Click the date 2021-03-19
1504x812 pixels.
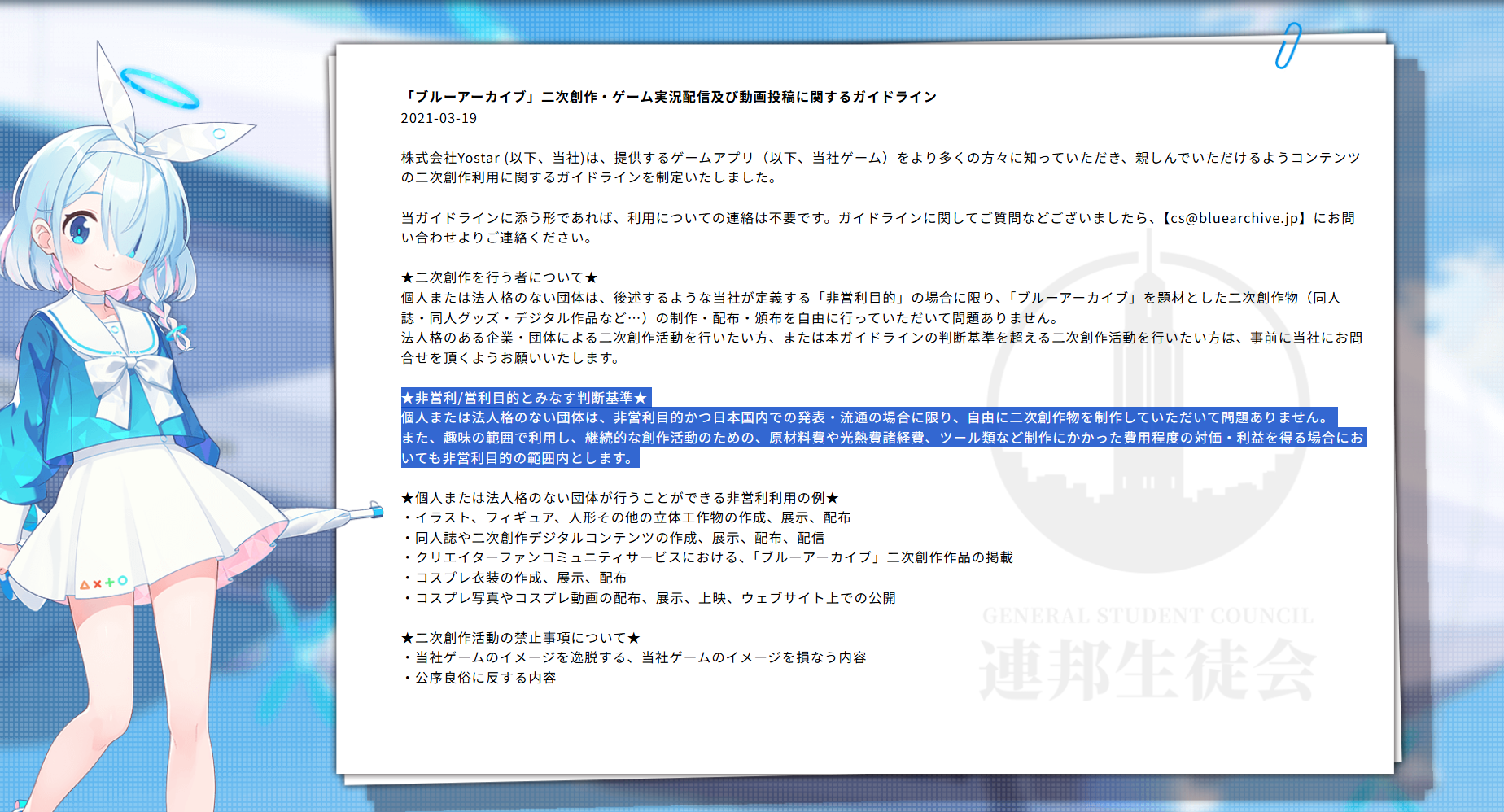pyautogui.click(x=439, y=118)
